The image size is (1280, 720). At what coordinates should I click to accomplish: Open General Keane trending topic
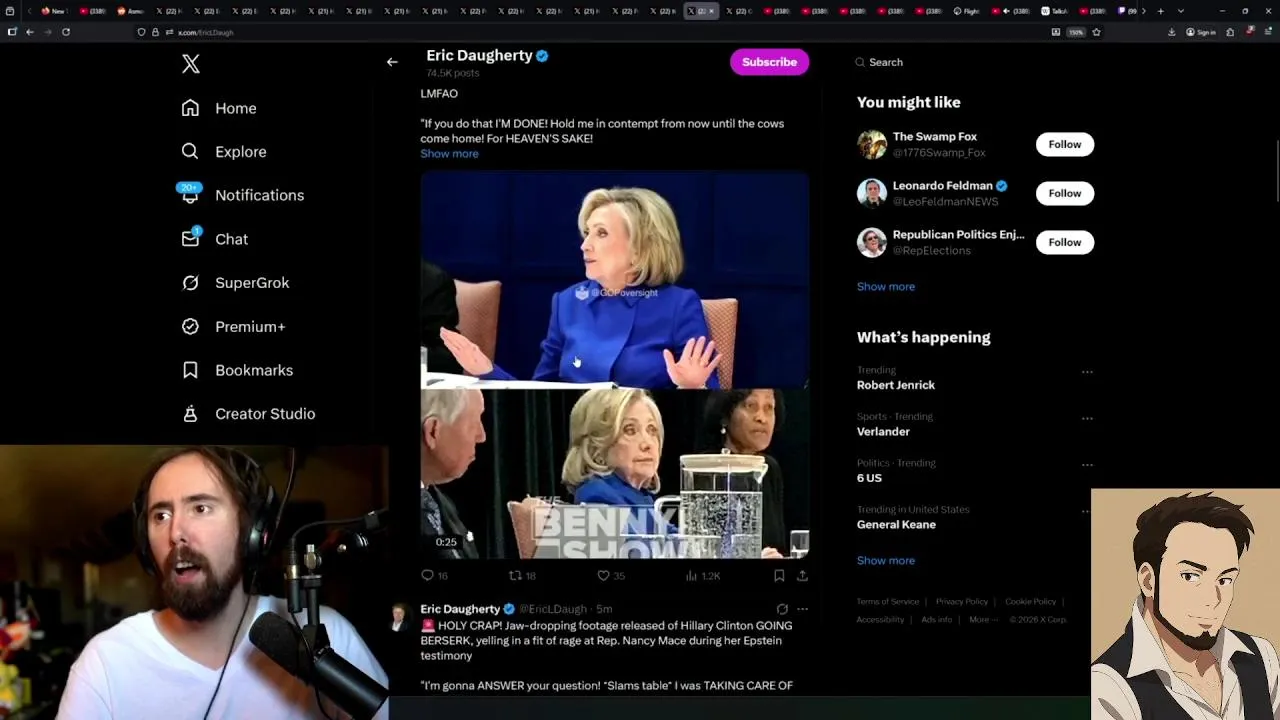(896, 525)
